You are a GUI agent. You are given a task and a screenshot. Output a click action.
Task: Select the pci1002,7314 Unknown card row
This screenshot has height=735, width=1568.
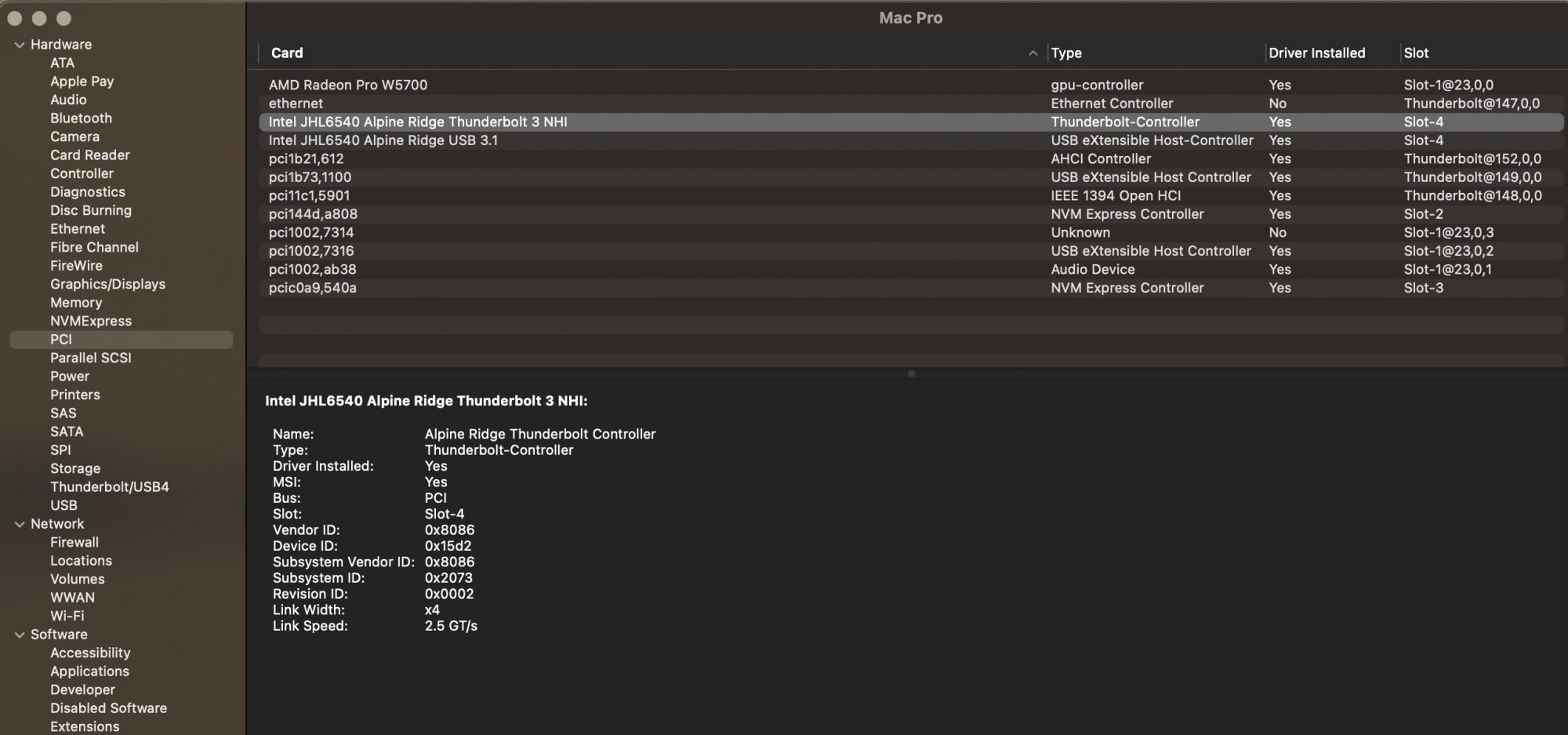tap(911, 232)
